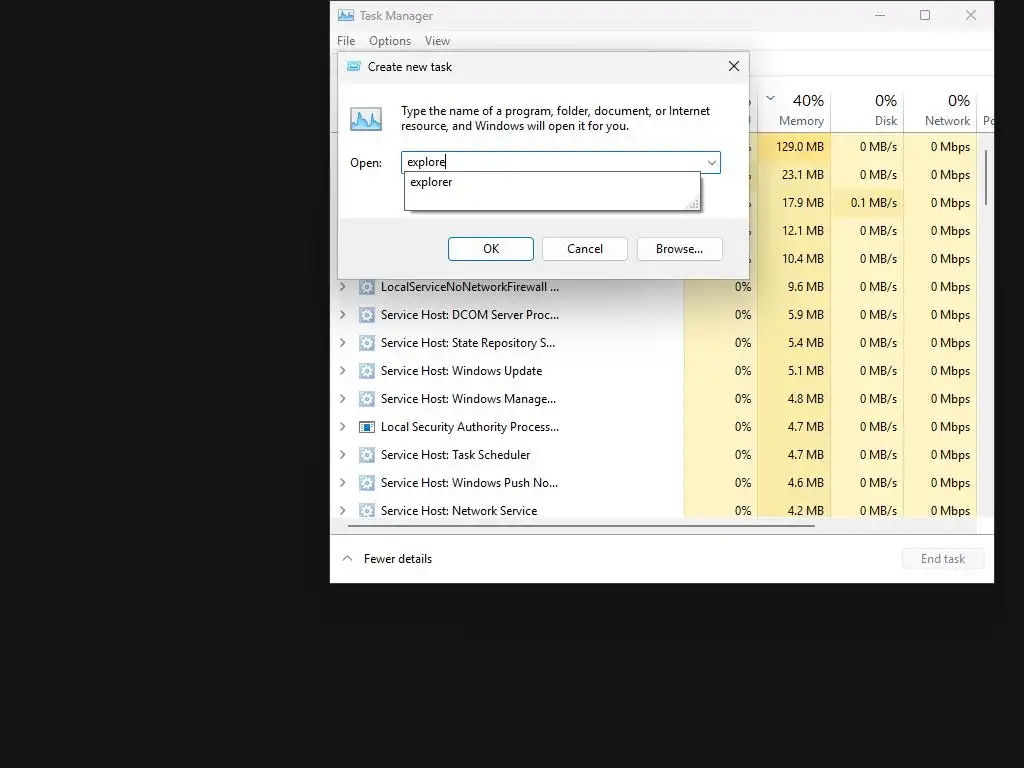
Task: Confirm the new task with OK
Action: (490, 249)
